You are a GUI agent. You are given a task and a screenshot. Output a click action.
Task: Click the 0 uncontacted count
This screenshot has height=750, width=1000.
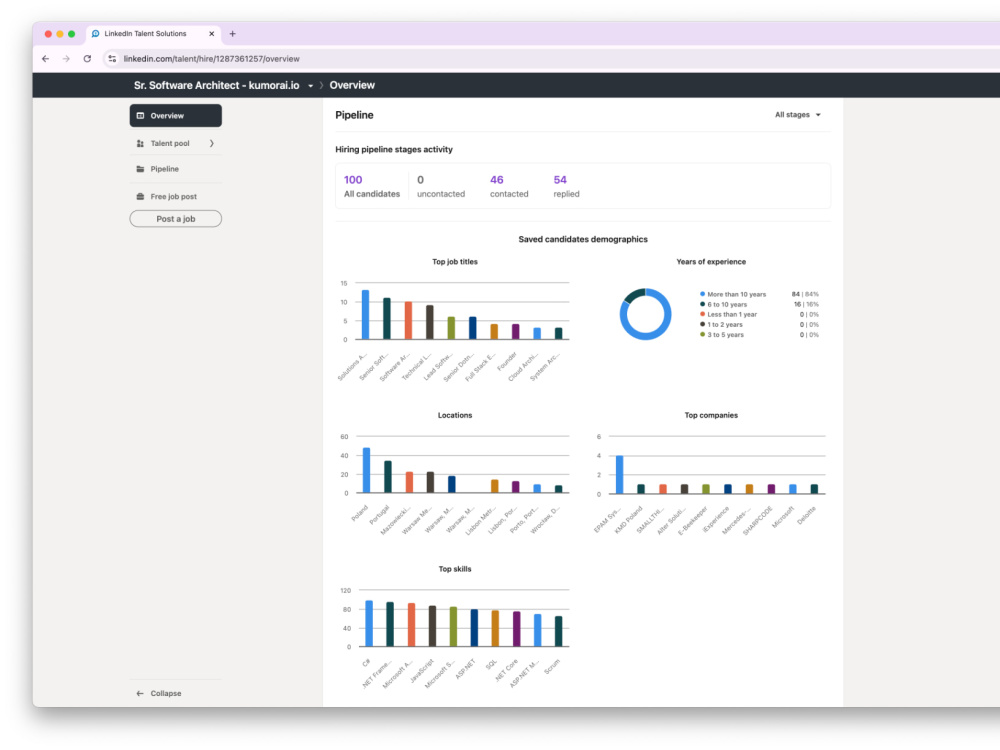click(441, 186)
